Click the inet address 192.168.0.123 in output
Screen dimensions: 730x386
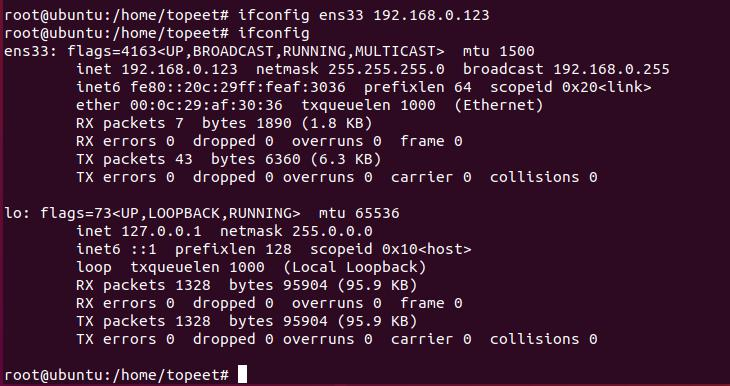tap(179, 69)
